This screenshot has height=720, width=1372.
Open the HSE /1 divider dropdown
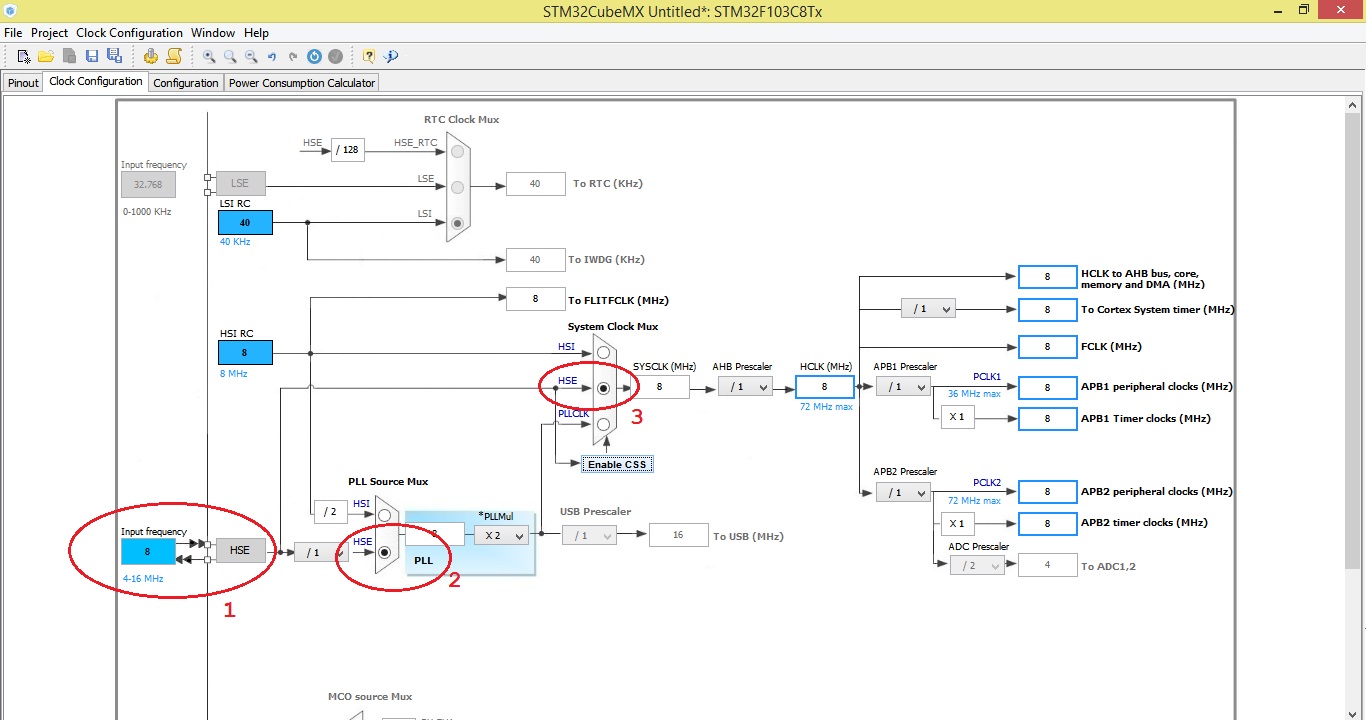point(321,552)
